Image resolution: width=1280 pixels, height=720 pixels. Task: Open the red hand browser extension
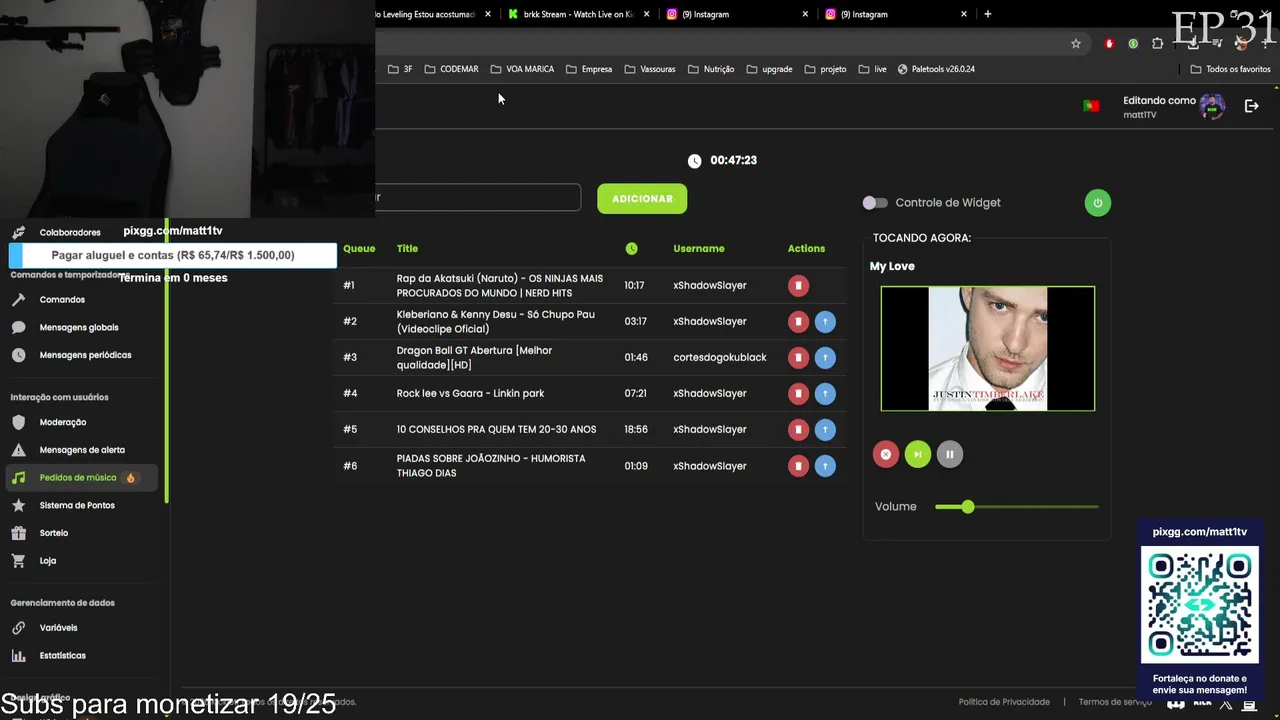coord(1109,44)
